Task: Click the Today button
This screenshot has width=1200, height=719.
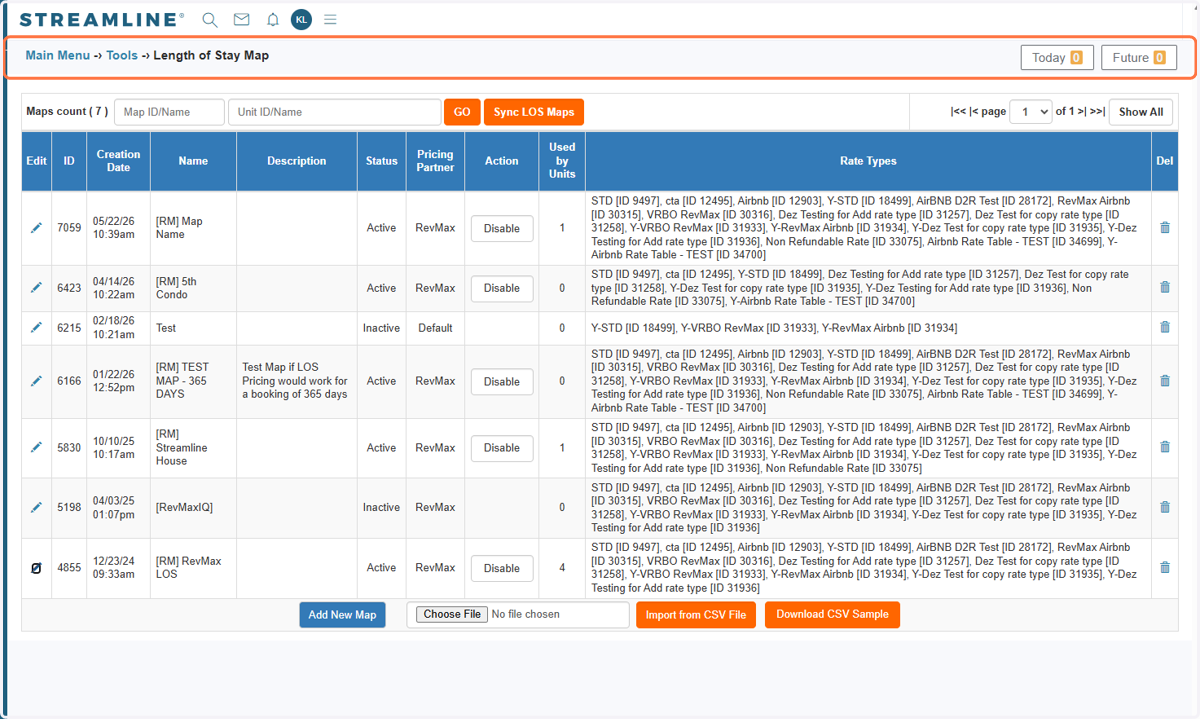Action: pyautogui.click(x=1057, y=58)
